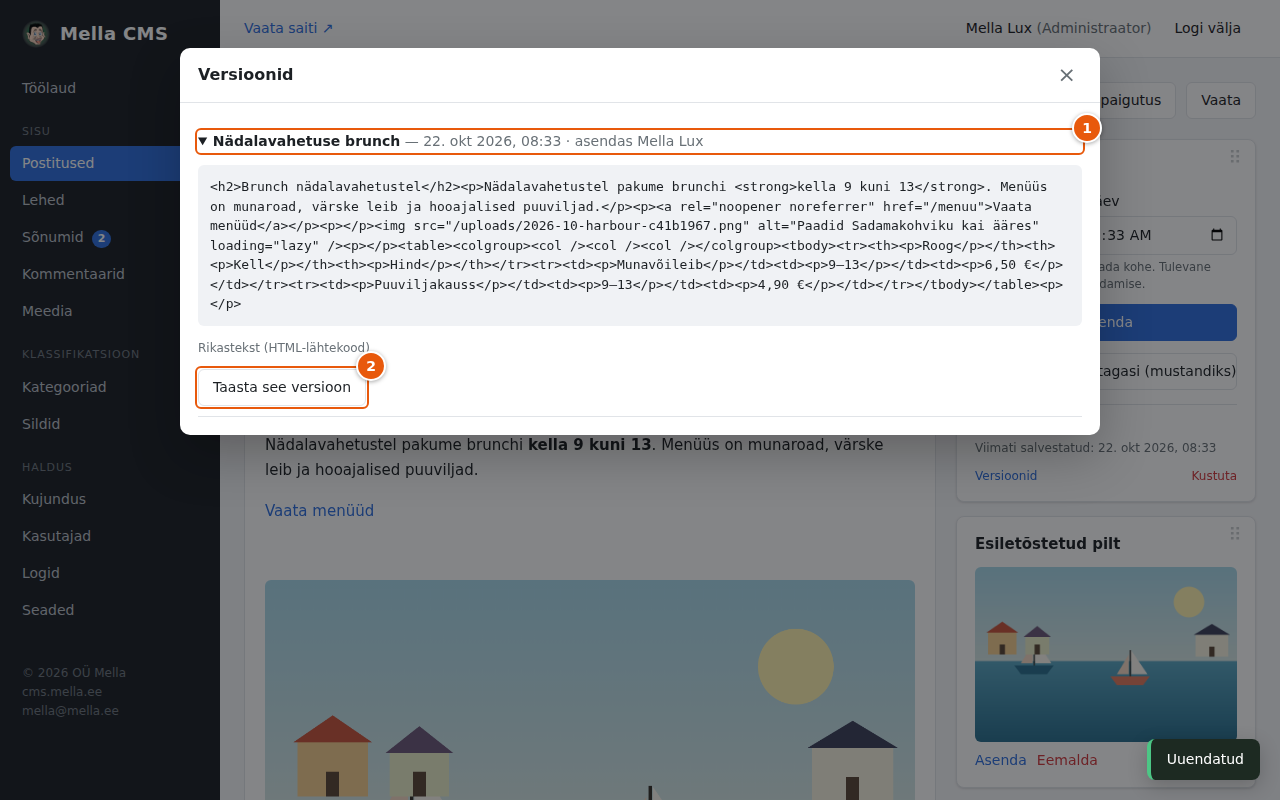Click the Rikastekst (HTML-lähtekood) label

[x=284, y=347]
